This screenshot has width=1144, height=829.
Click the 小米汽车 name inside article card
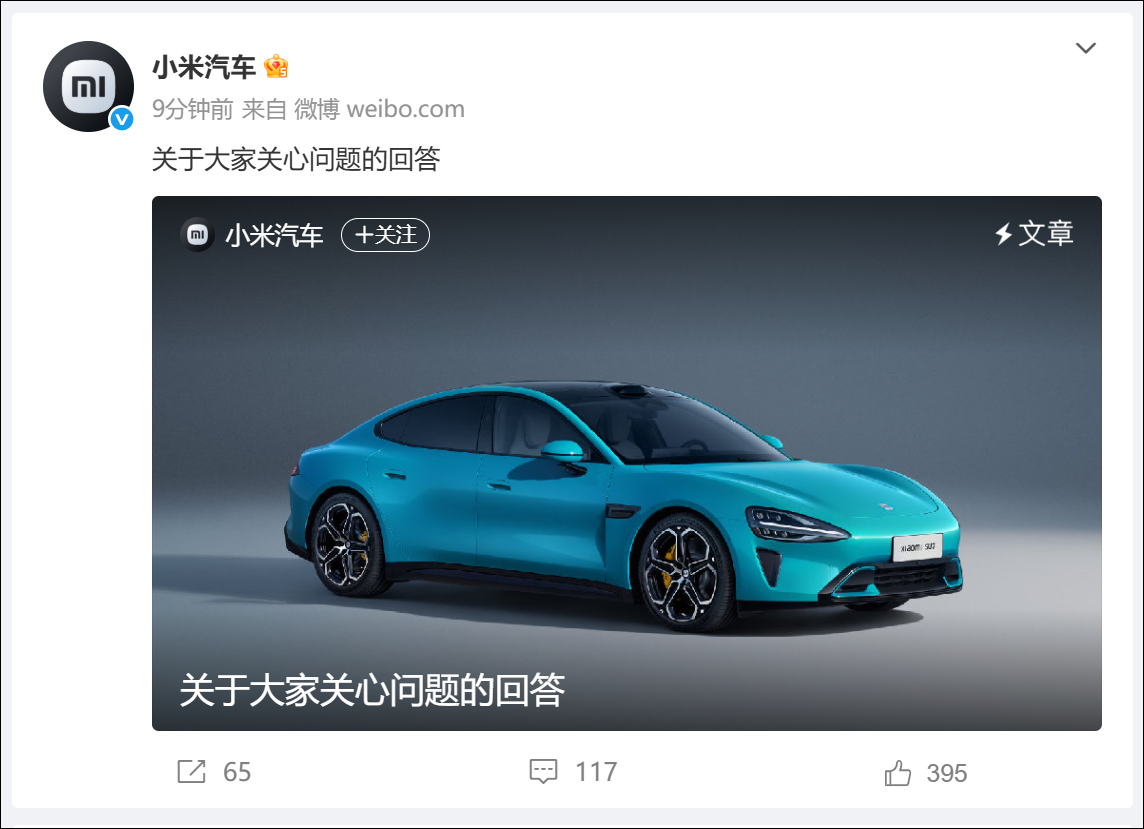[x=274, y=235]
